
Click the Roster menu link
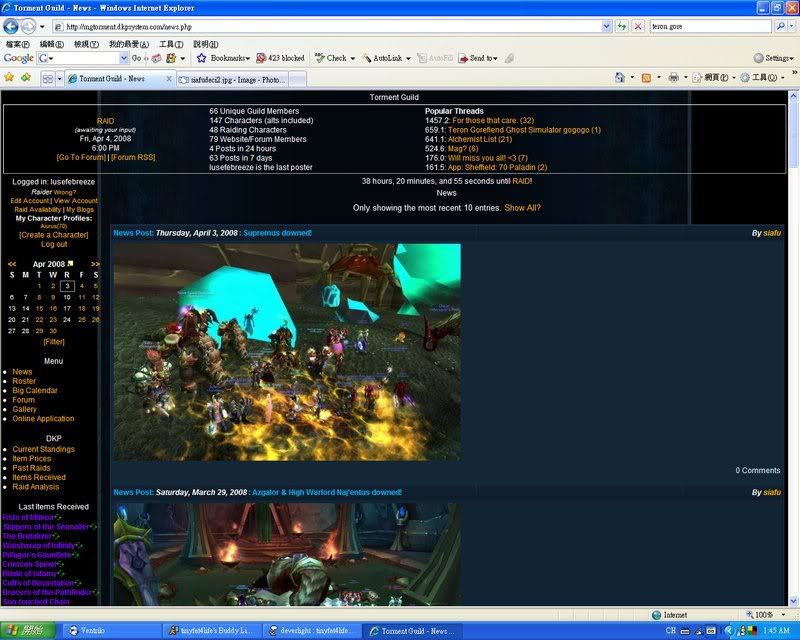pos(24,381)
